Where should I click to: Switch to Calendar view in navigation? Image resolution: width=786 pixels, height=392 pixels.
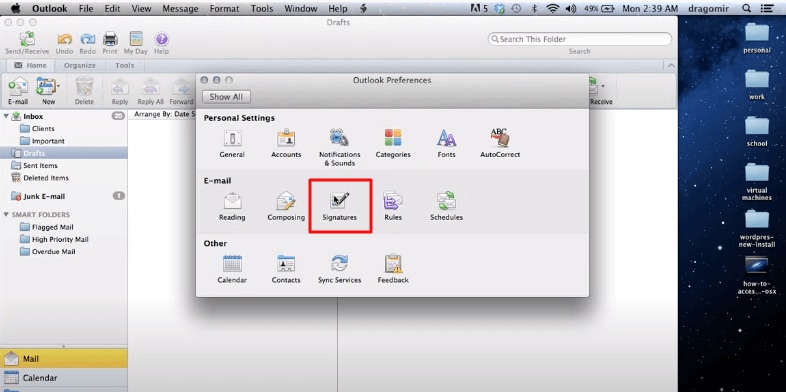coord(64,378)
